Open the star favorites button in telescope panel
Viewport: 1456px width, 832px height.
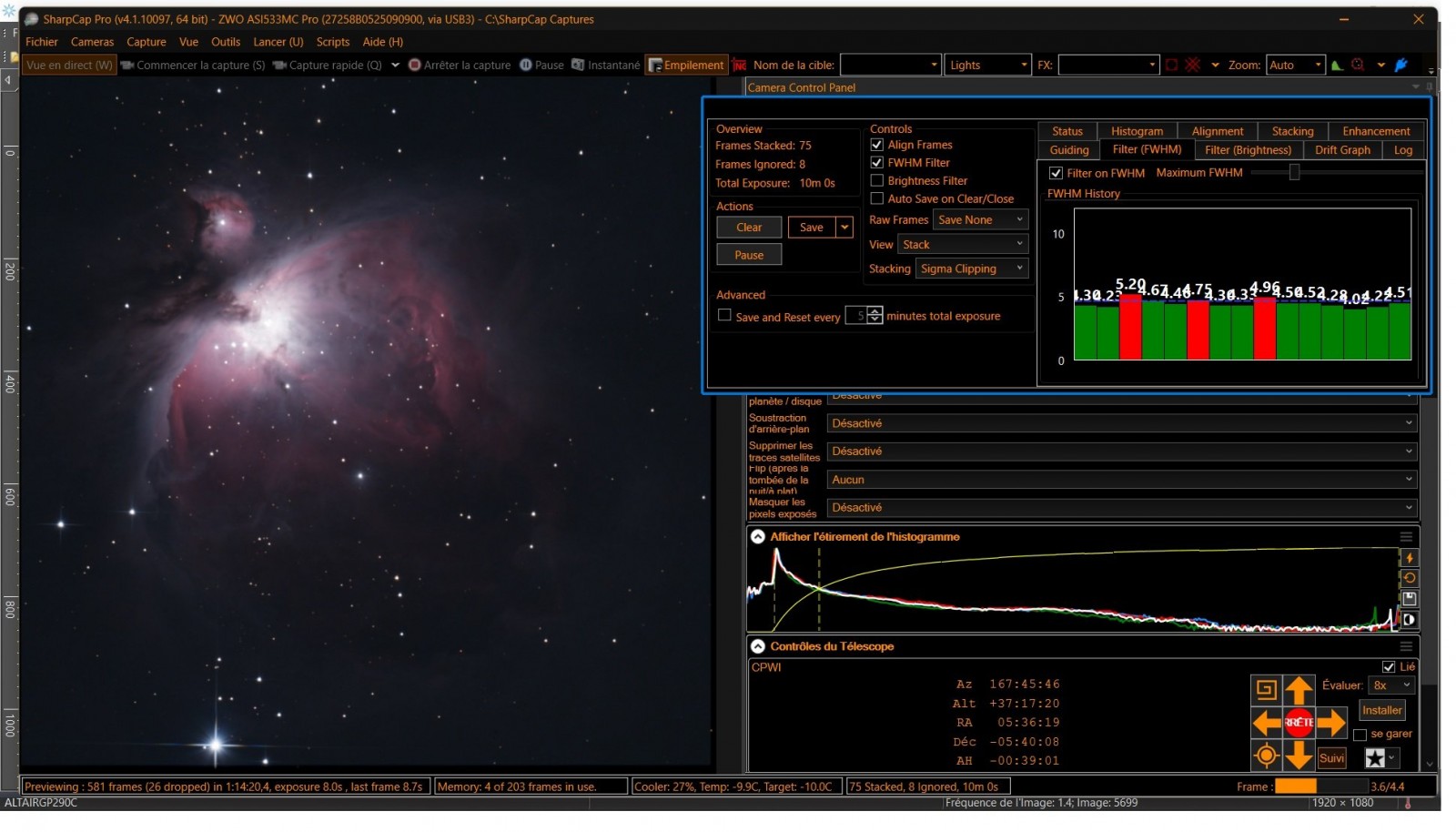[1380, 757]
